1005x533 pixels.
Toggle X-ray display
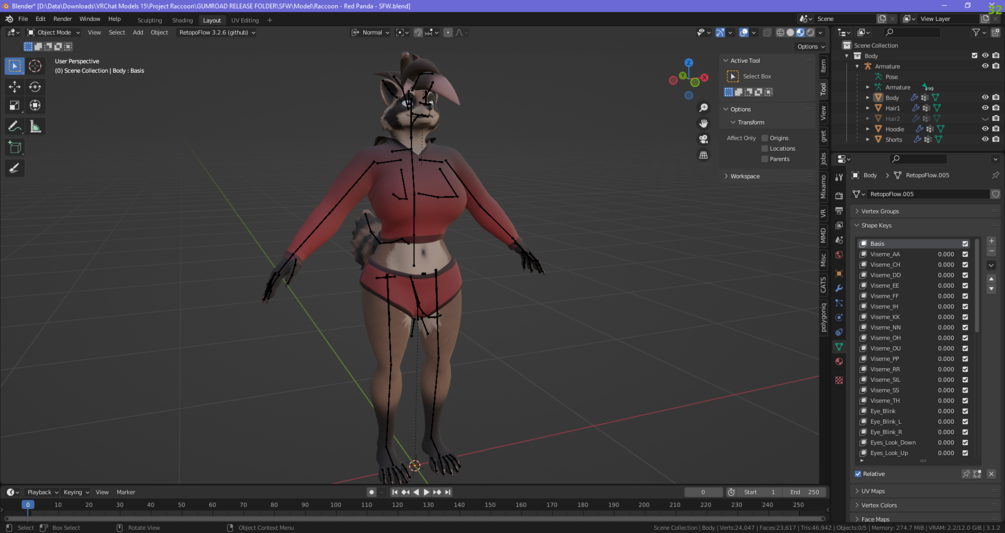[767, 32]
